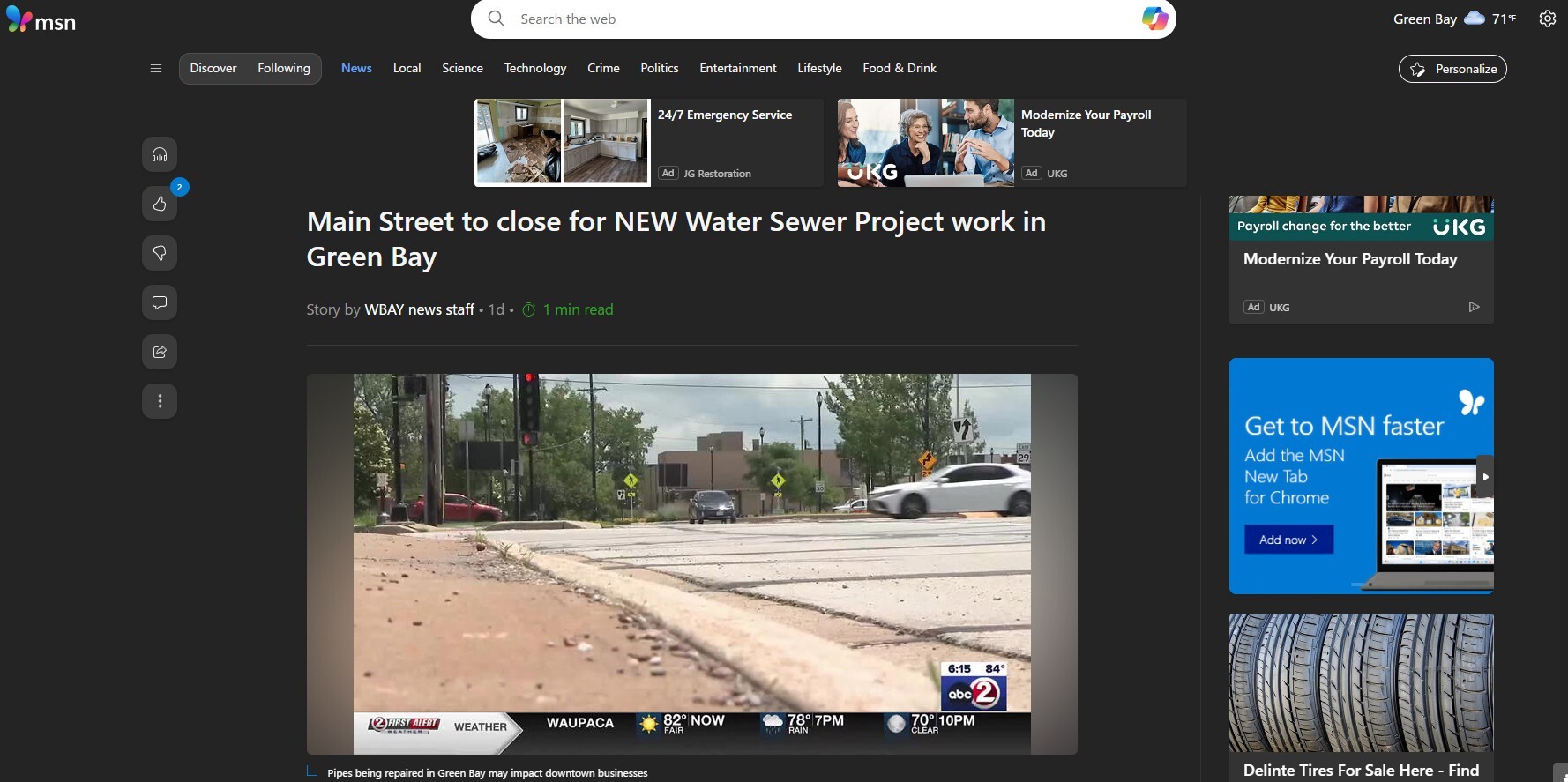Screen dimensions: 1568x782
Task: Click the MSN logo
Action: coord(41,19)
